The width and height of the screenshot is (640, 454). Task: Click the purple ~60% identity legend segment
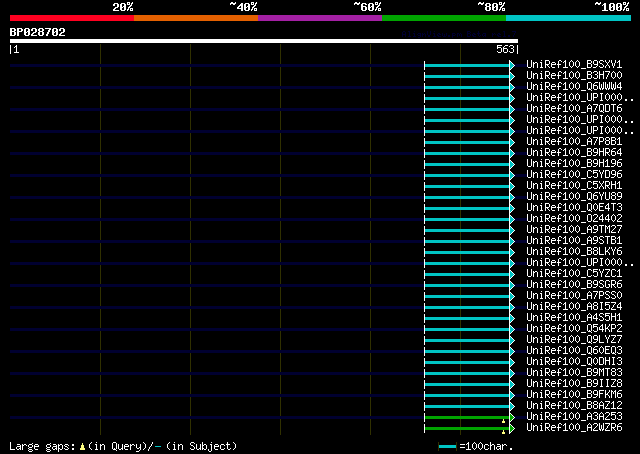320,18
